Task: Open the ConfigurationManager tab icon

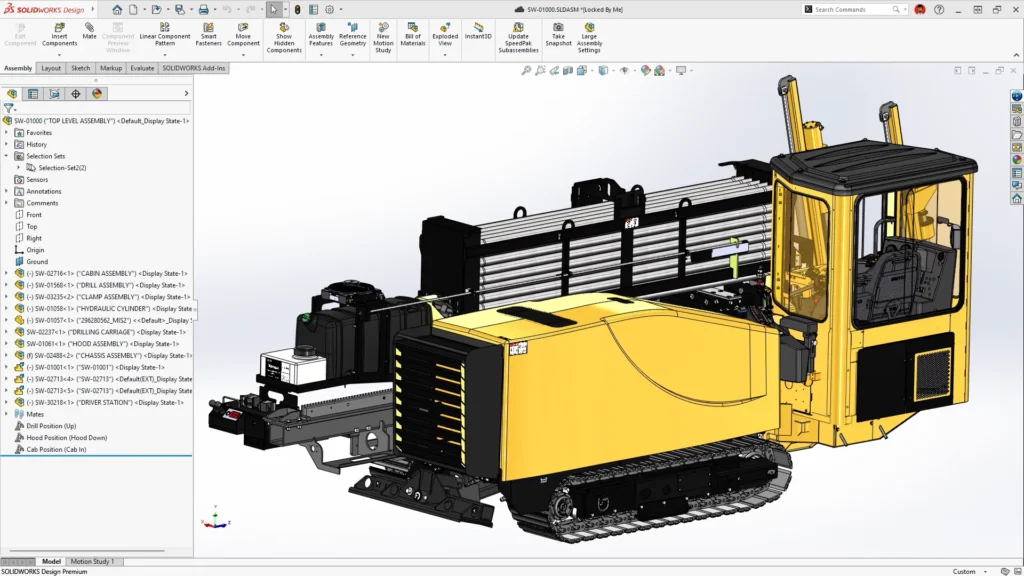Action: 54,93
